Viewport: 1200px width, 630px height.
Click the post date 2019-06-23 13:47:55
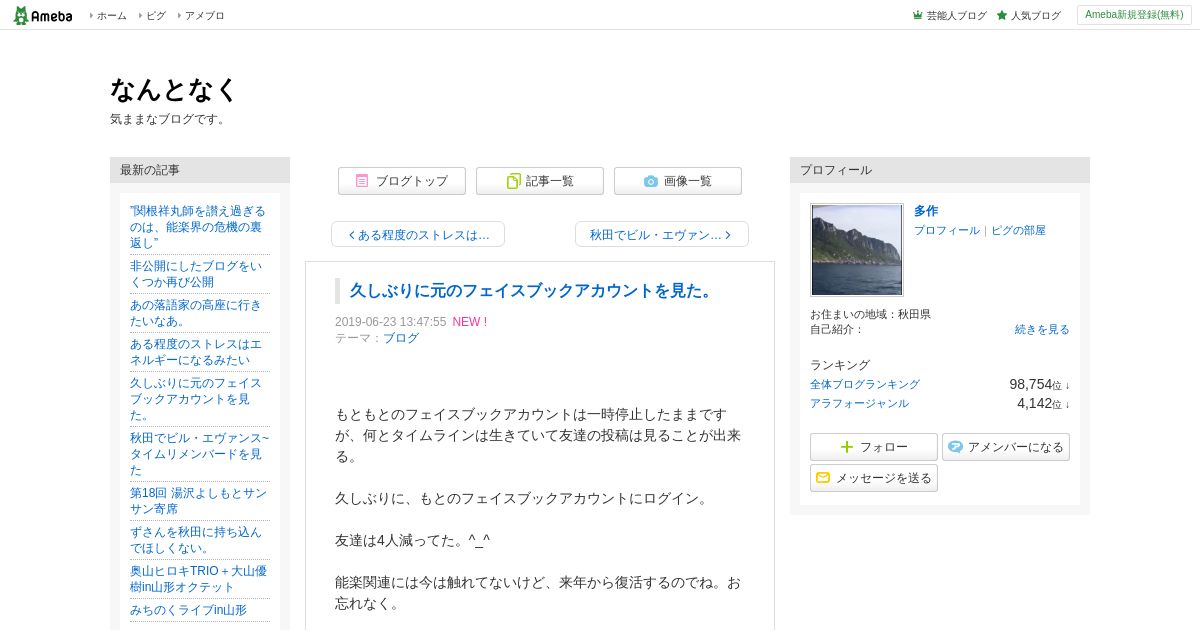[390, 322]
